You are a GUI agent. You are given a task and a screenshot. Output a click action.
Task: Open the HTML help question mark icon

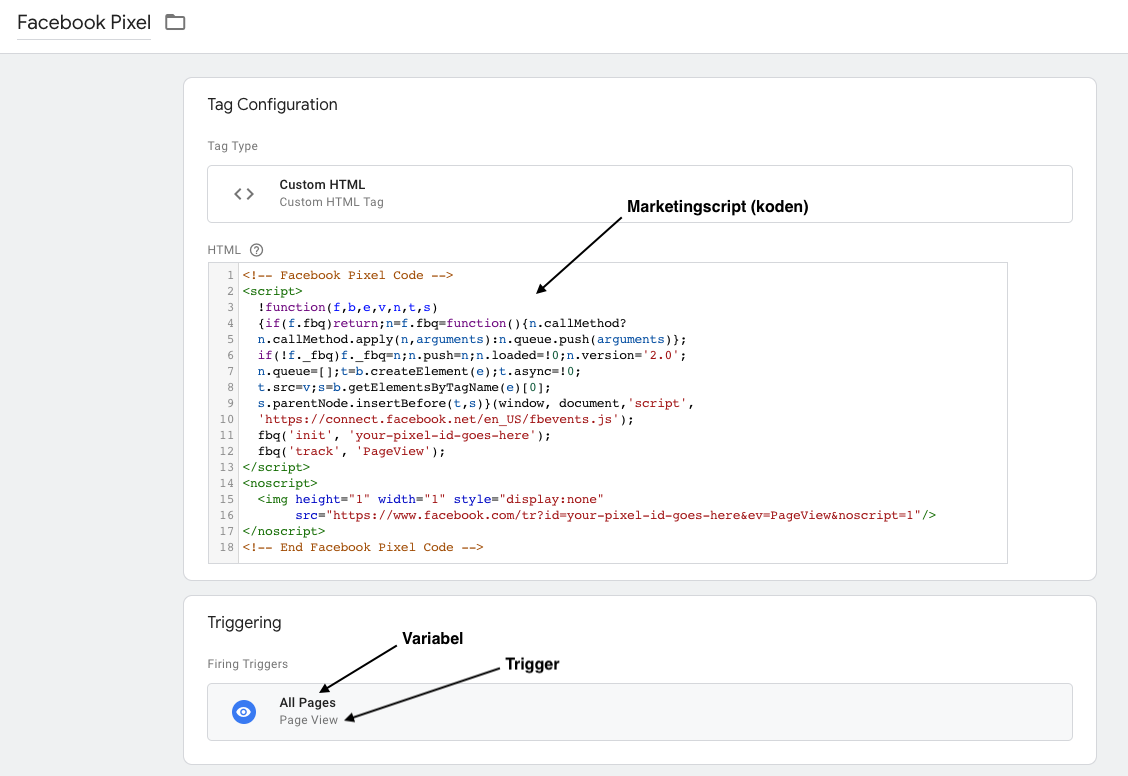[x=256, y=250]
